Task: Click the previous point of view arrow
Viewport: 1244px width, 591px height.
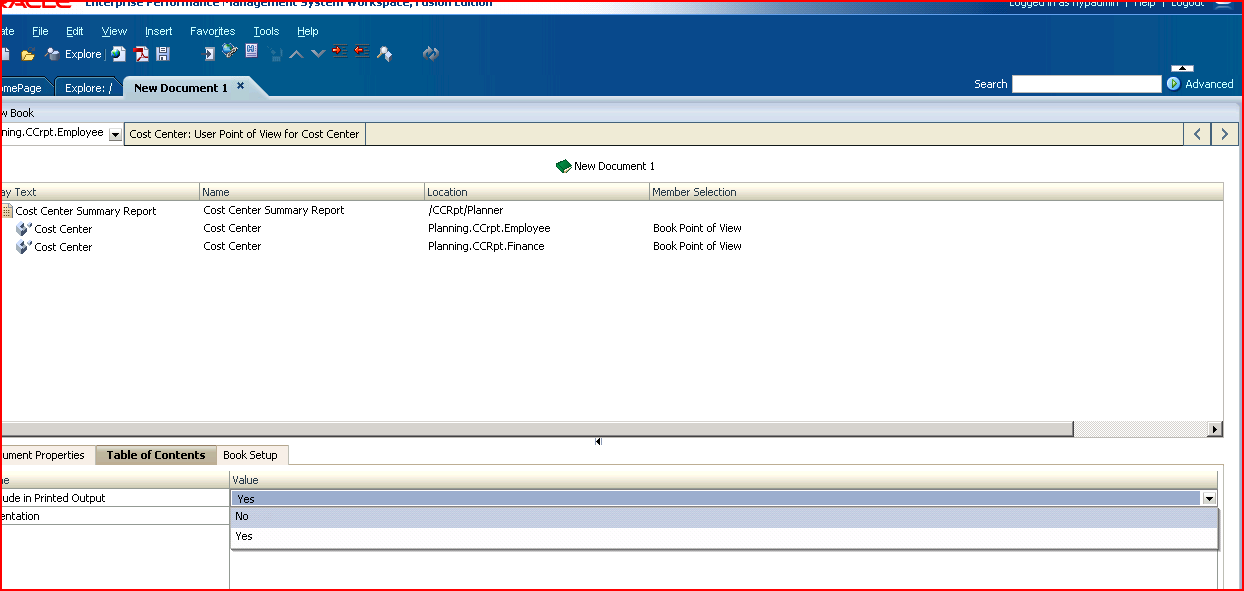Action: [x=1197, y=134]
